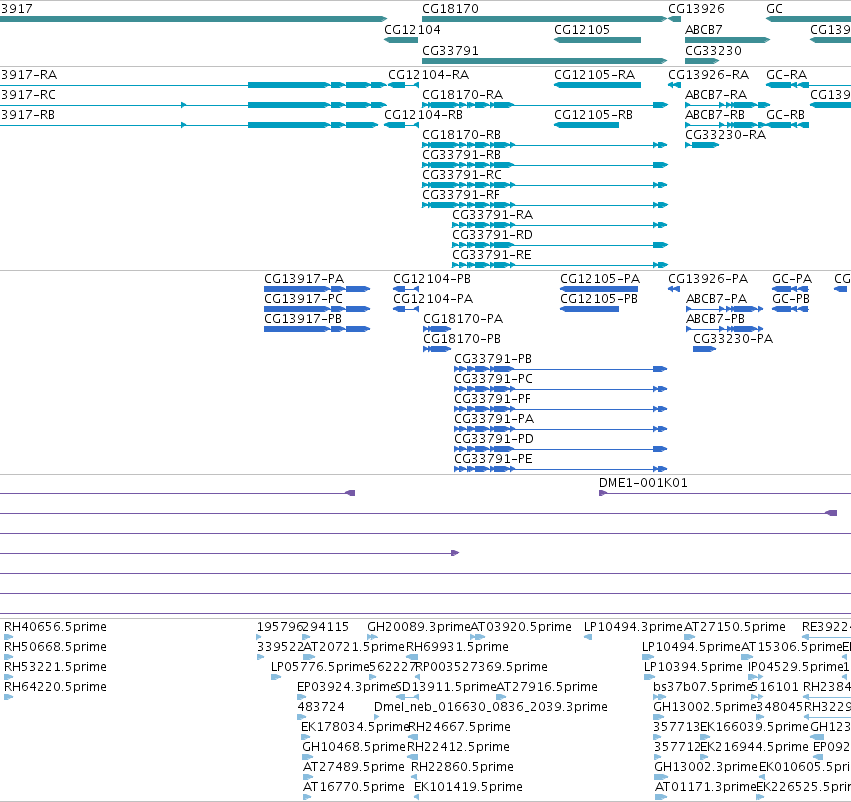Select the CG33791-RB transcript label
851x802 pixels.
tap(461, 155)
